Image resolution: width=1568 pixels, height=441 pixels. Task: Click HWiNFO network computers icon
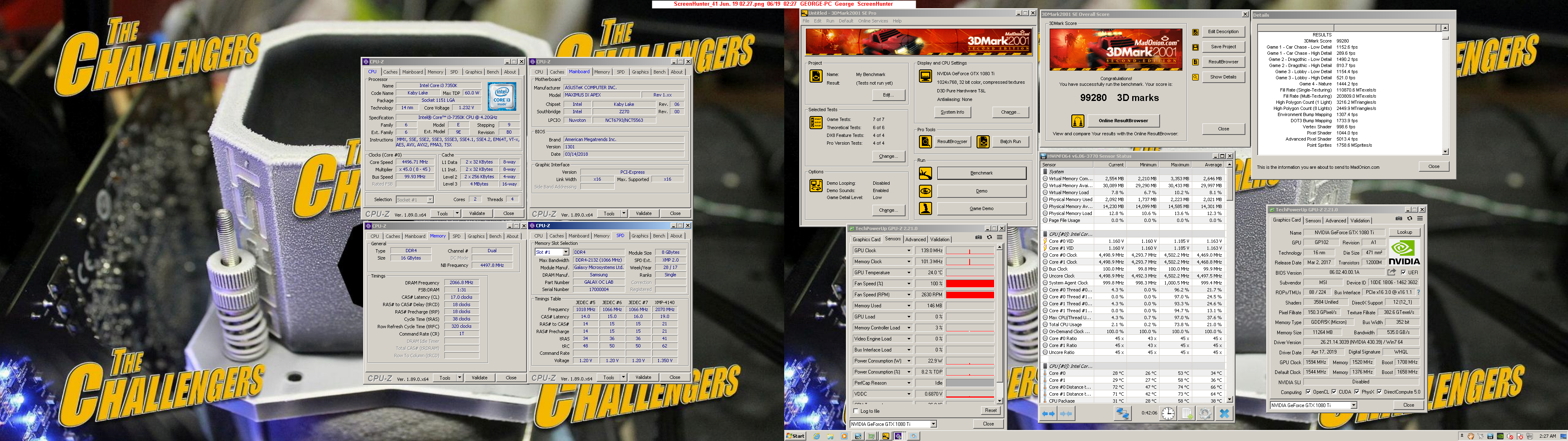point(1122,414)
